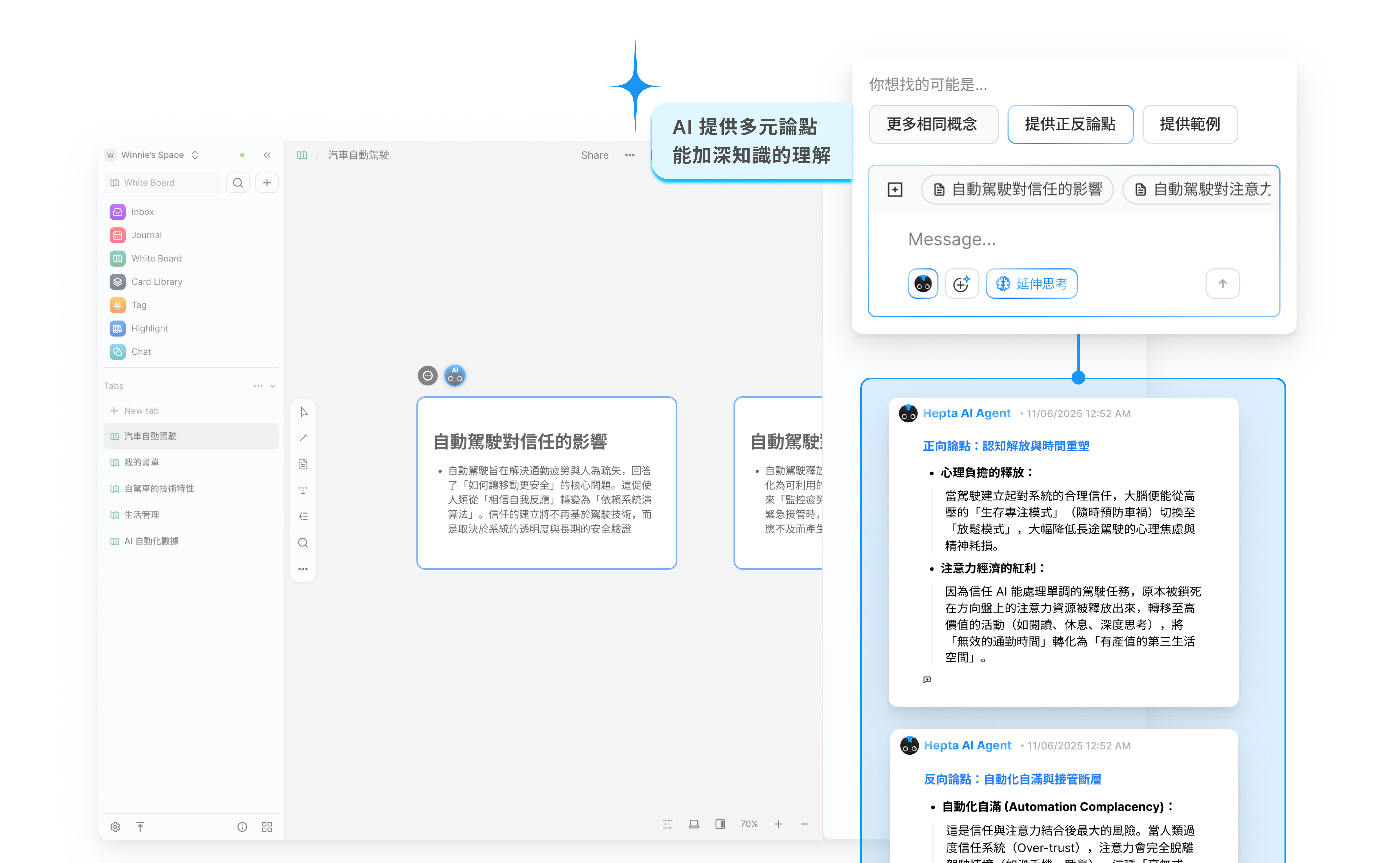This screenshot has height=863, width=1400.
Task: Select the Text tool
Action: tap(303, 490)
